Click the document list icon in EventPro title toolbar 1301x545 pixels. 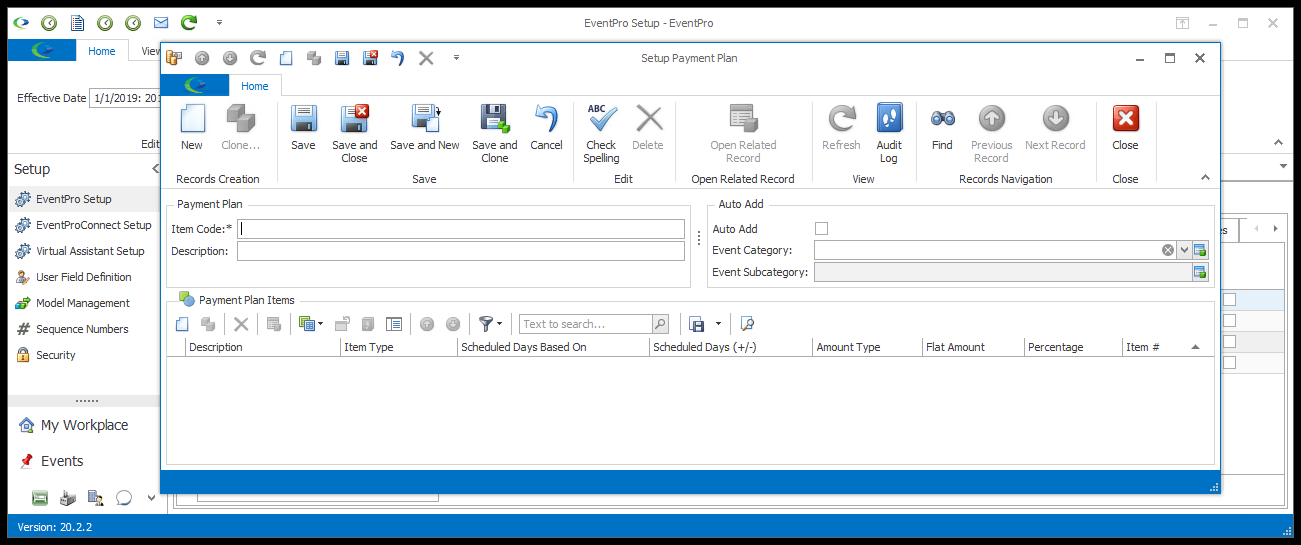76,22
